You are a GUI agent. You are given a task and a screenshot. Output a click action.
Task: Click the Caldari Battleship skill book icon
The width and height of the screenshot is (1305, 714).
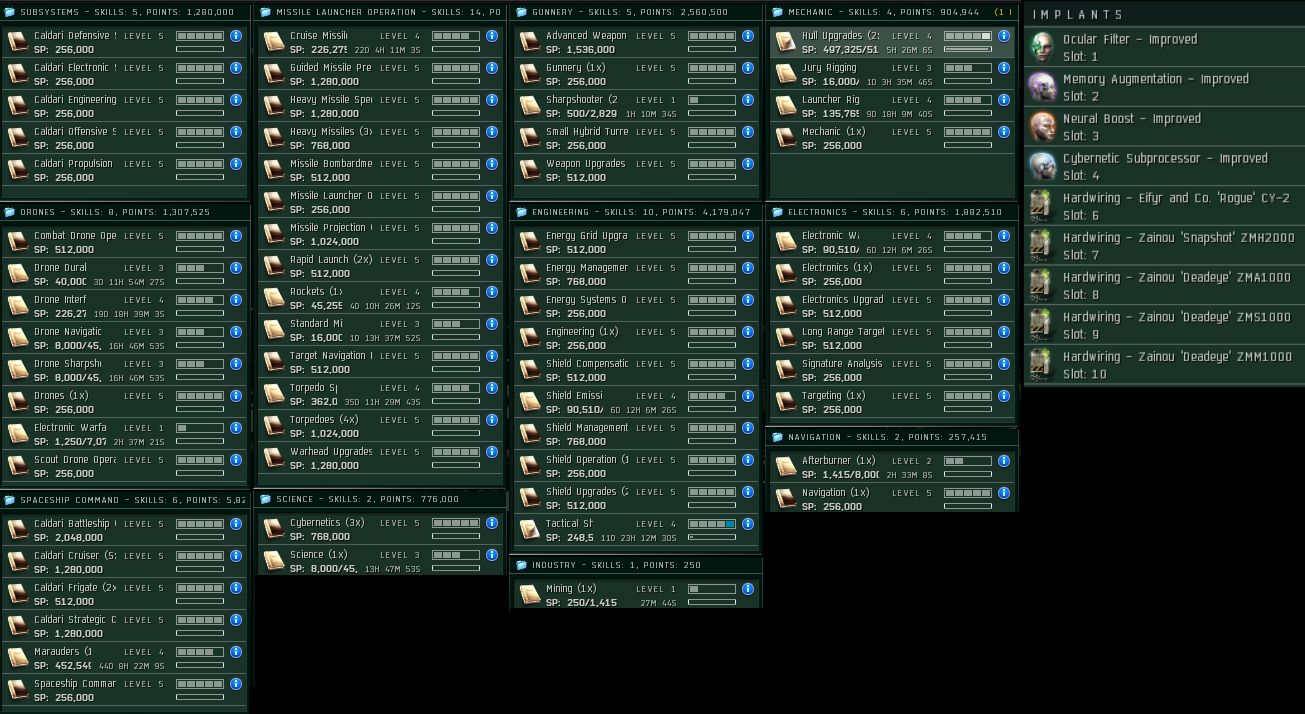tap(17, 530)
